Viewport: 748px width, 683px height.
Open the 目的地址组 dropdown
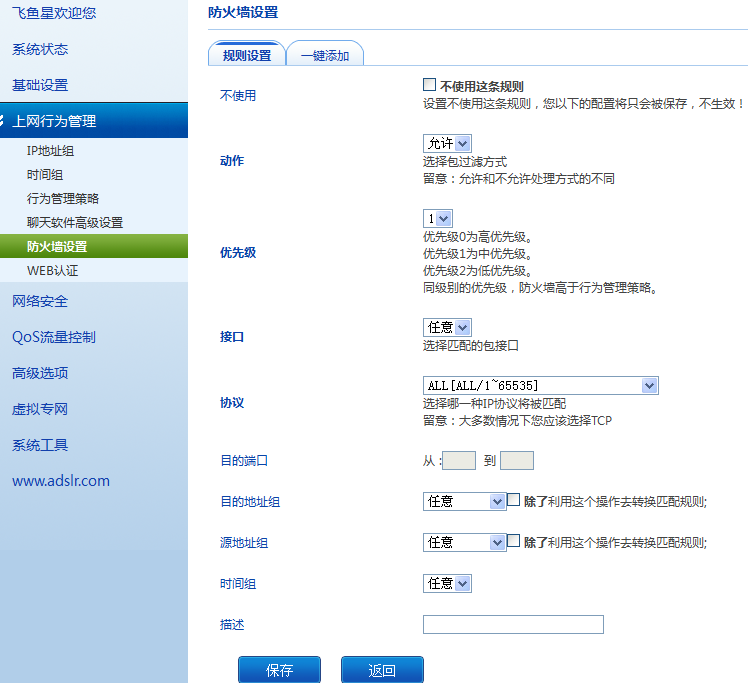464,501
